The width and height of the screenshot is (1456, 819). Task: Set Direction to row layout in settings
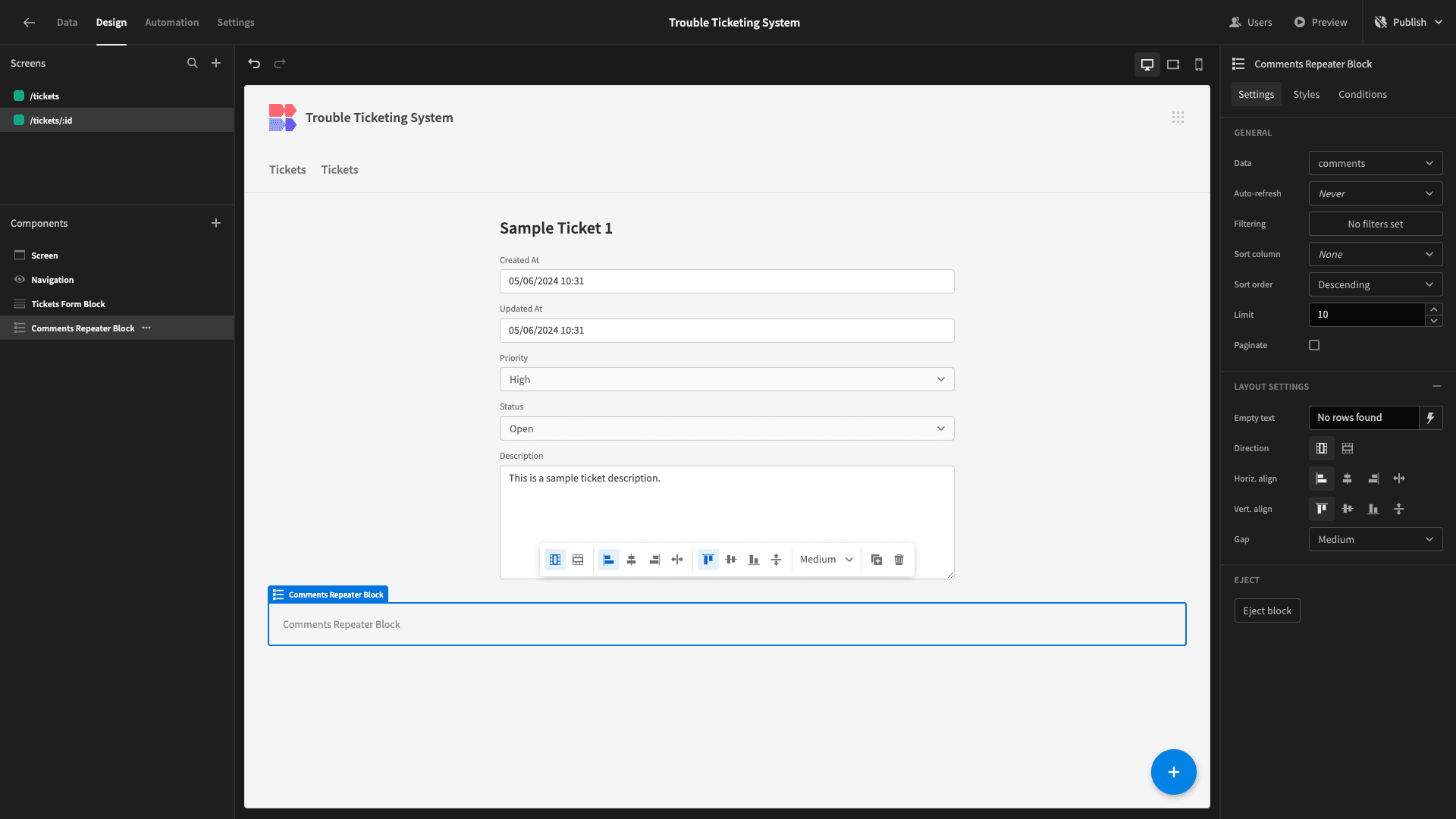[1348, 448]
